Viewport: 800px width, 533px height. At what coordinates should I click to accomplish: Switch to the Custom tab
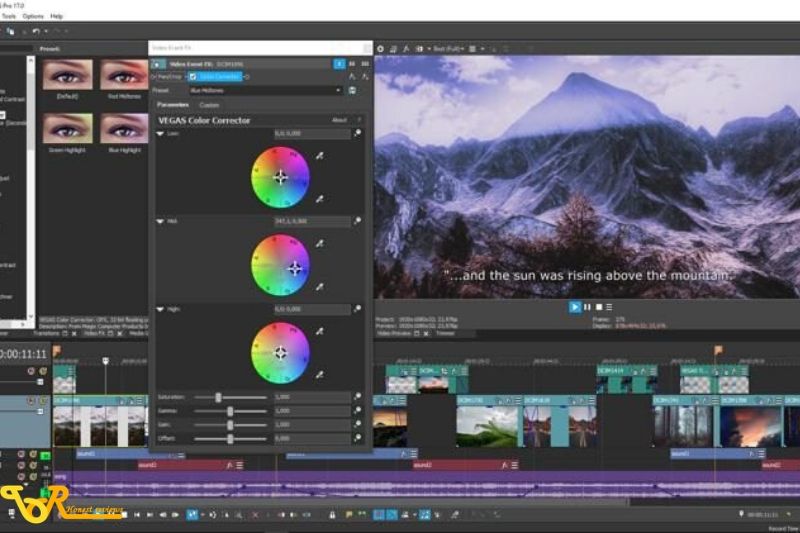point(209,105)
